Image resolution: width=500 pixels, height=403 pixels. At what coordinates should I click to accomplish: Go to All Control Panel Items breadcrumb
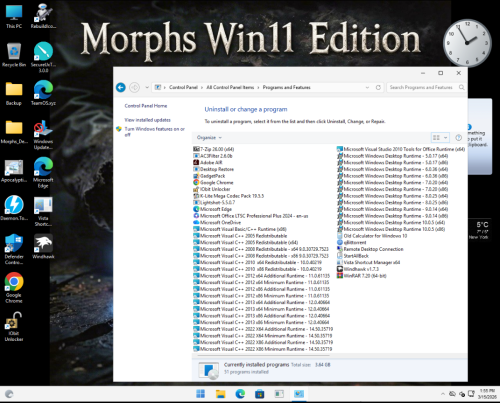[230, 87]
